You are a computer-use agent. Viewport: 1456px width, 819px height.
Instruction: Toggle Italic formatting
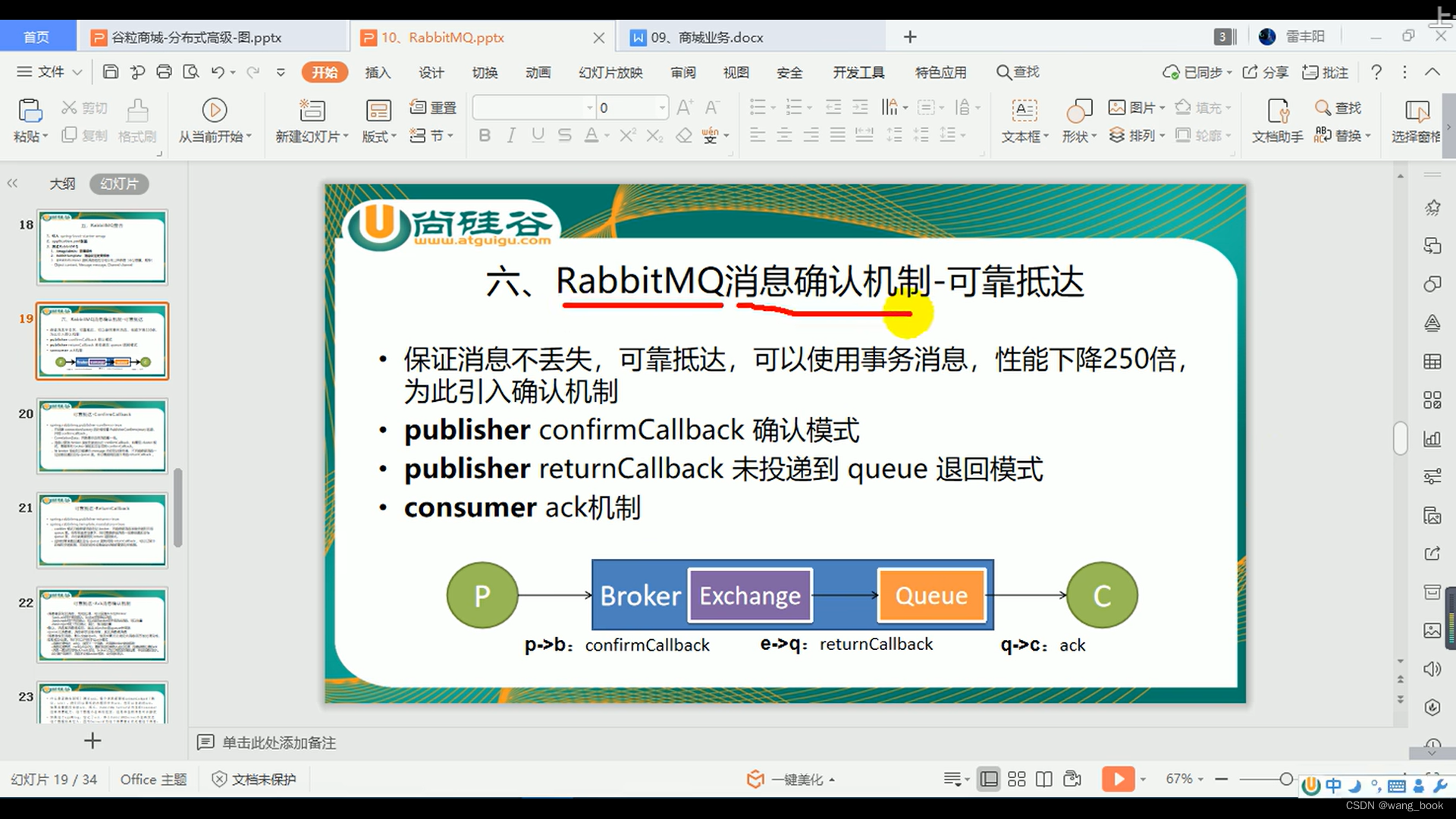coord(511,136)
